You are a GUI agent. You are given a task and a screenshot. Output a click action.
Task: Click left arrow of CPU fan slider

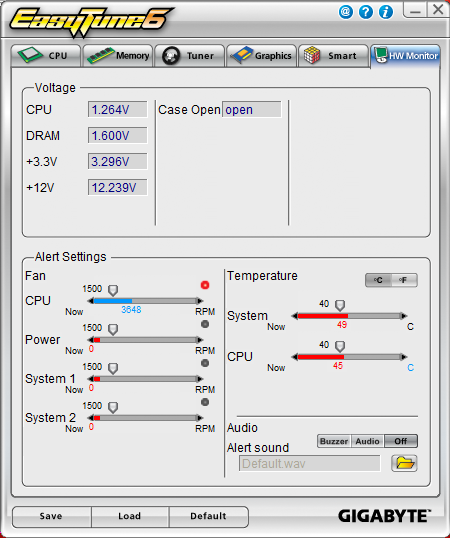tap(90, 301)
